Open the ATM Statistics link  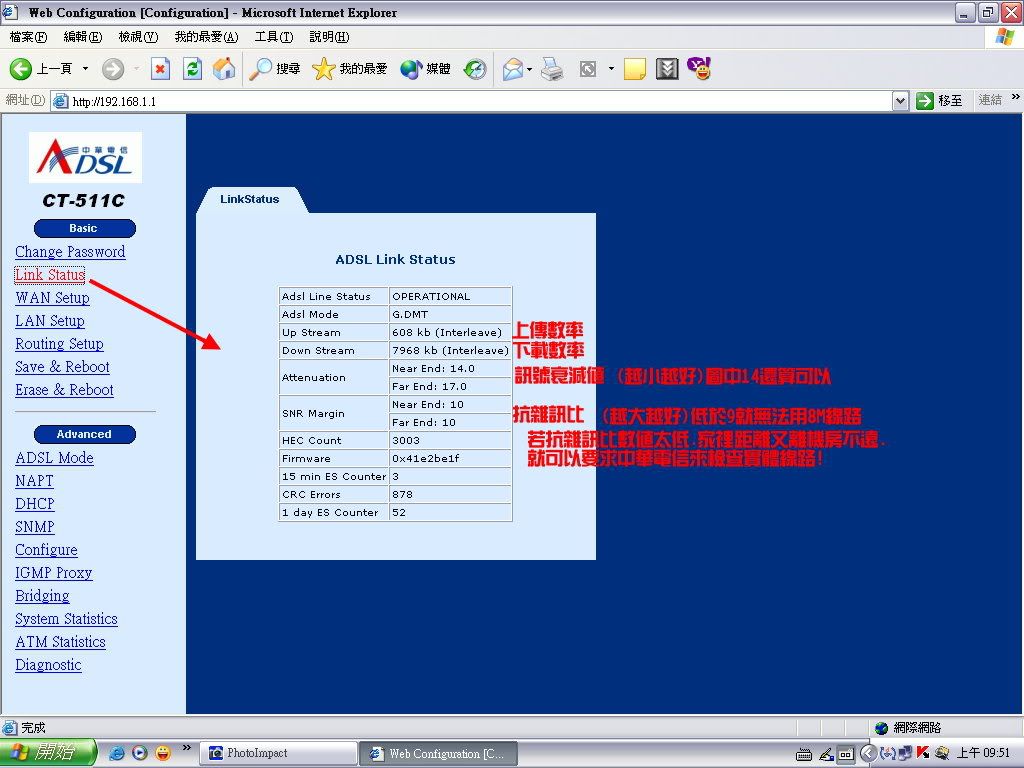[60, 642]
